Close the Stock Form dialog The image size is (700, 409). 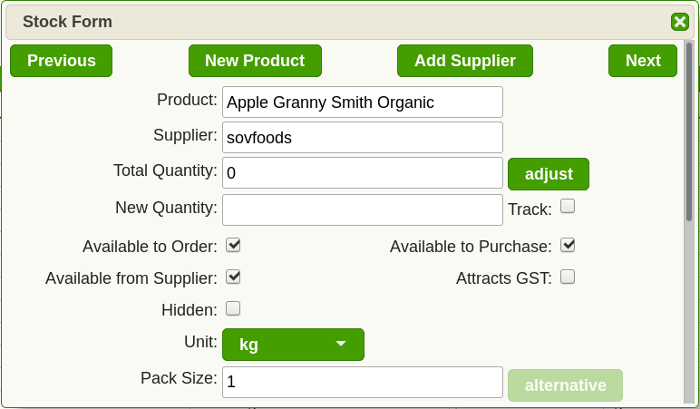point(679,21)
